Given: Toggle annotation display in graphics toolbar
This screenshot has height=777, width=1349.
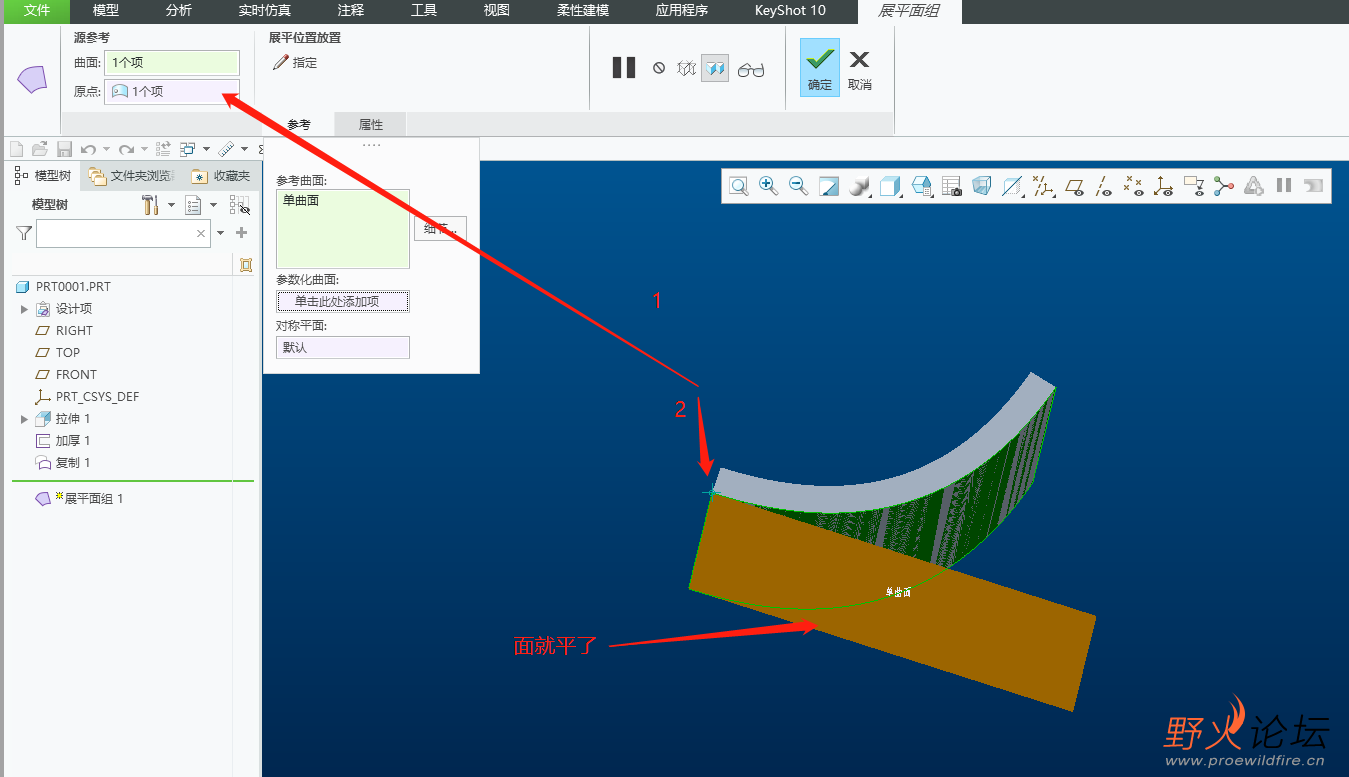Looking at the screenshot, I should (x=1193, y=185).
